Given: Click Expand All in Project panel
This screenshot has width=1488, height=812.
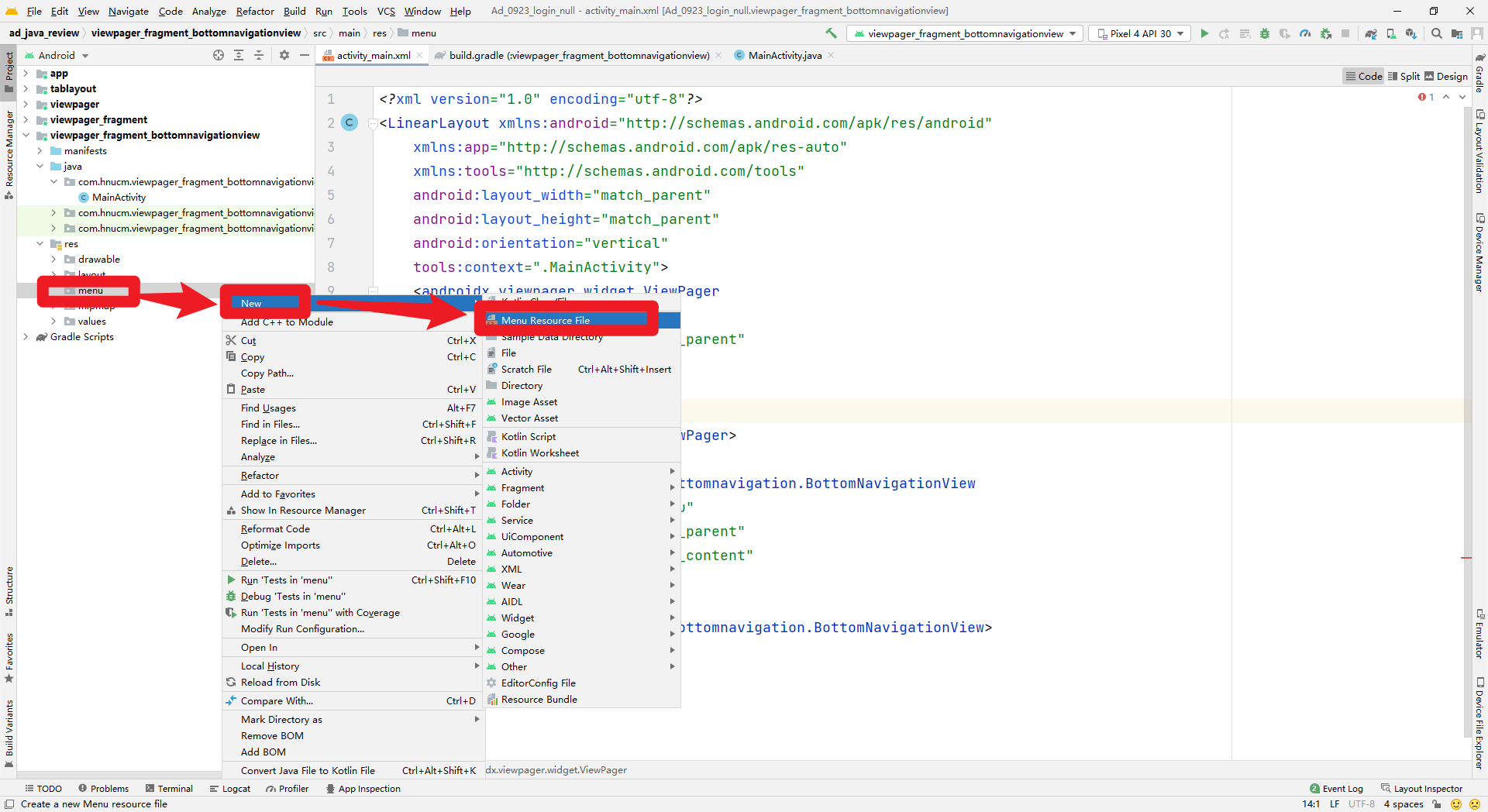Looking at the screenshot, I should tap(239, 55).
